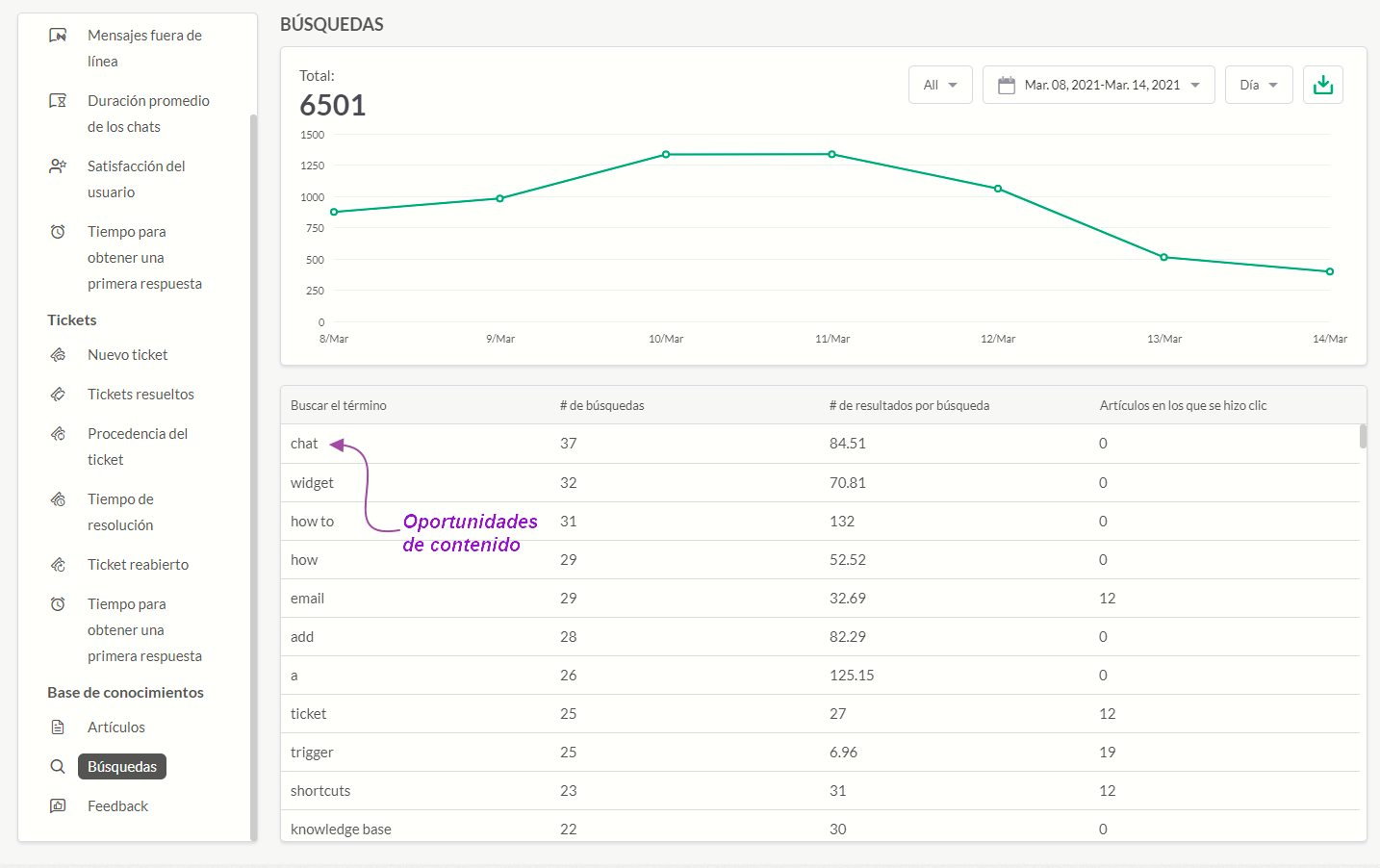
Task: Open Tickets resueltos in sidebar
Action: [x=141, y=395]
